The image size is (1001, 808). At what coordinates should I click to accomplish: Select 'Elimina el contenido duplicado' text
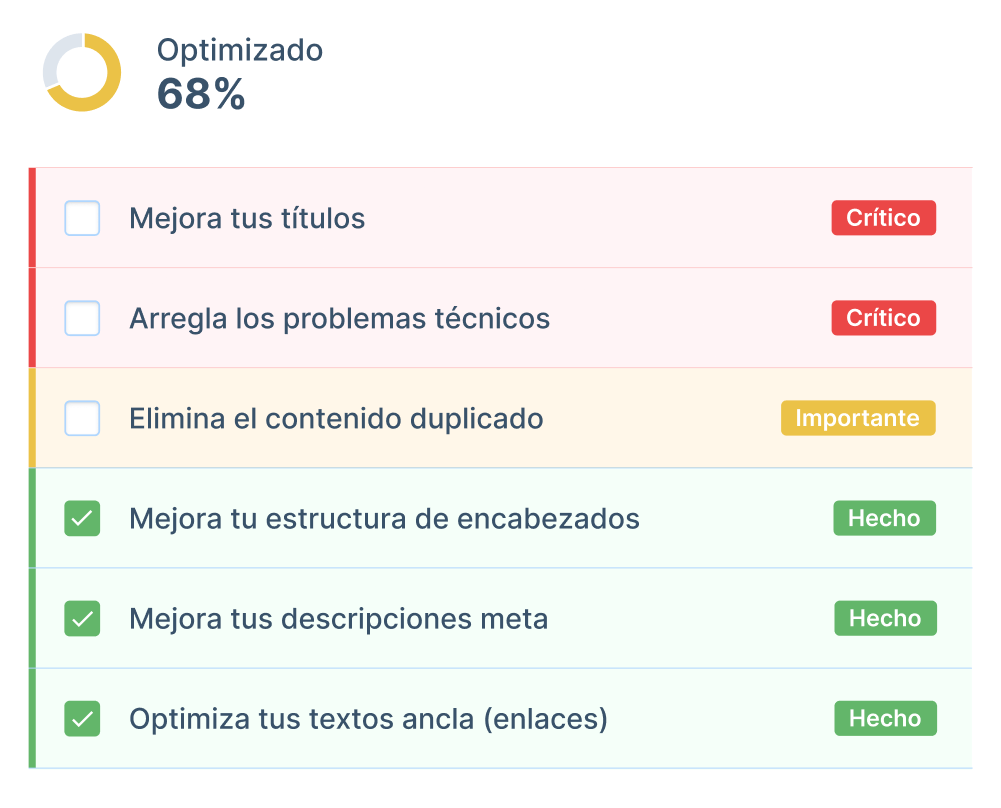coord(336,418)
